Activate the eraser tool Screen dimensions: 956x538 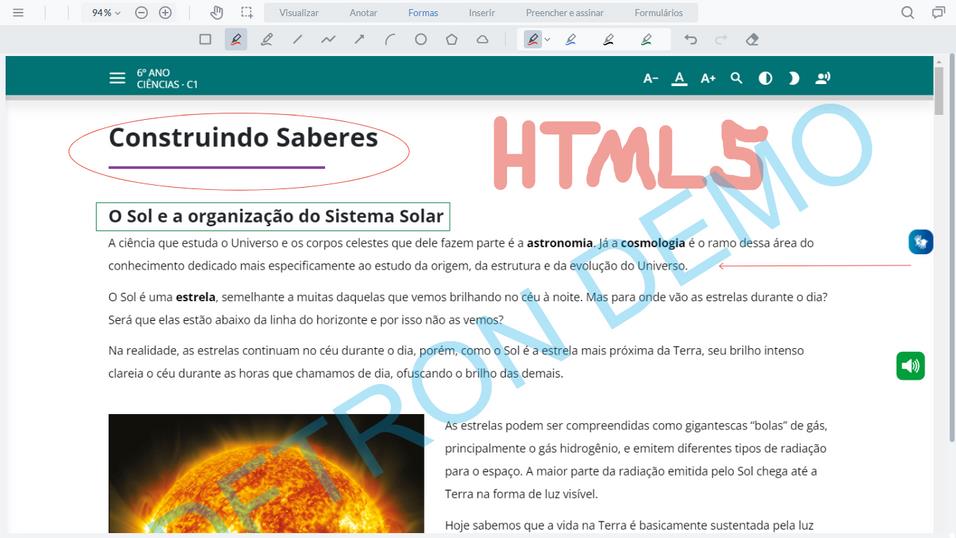[x=752, y=40]
